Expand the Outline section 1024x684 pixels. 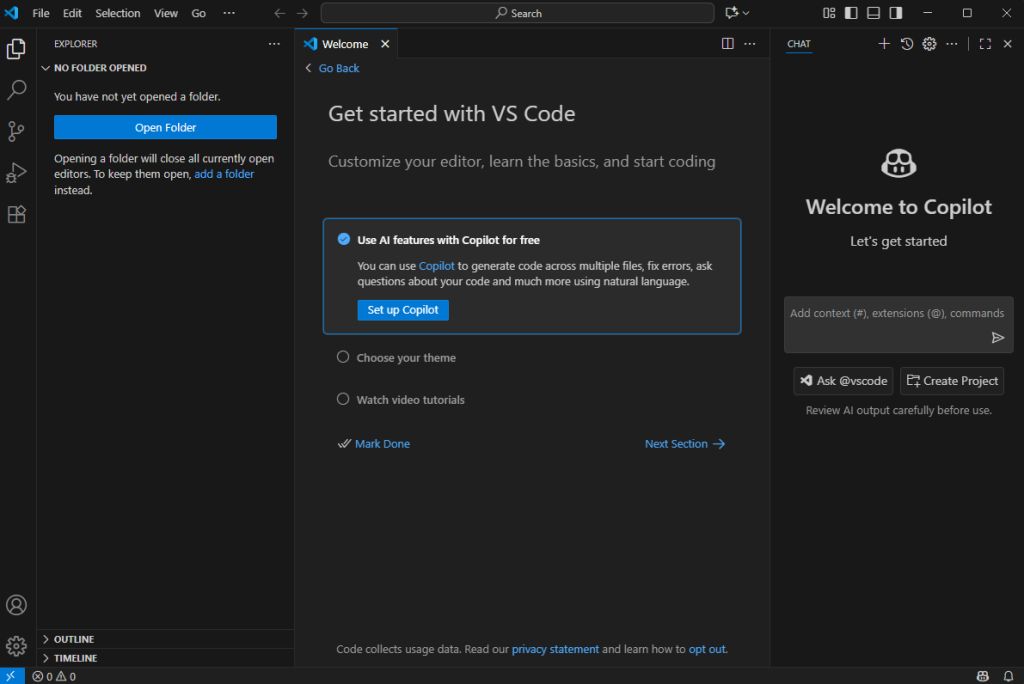pos(74,639)
